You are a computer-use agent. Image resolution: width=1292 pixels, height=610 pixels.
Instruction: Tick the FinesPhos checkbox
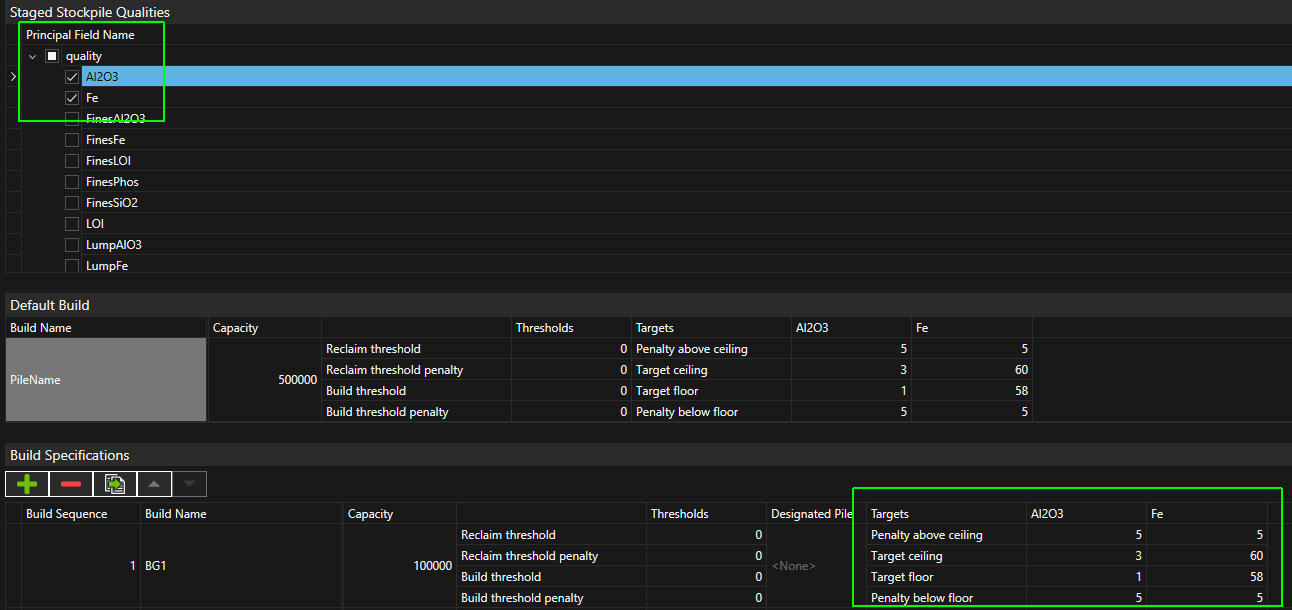click(x=72, y=182)
